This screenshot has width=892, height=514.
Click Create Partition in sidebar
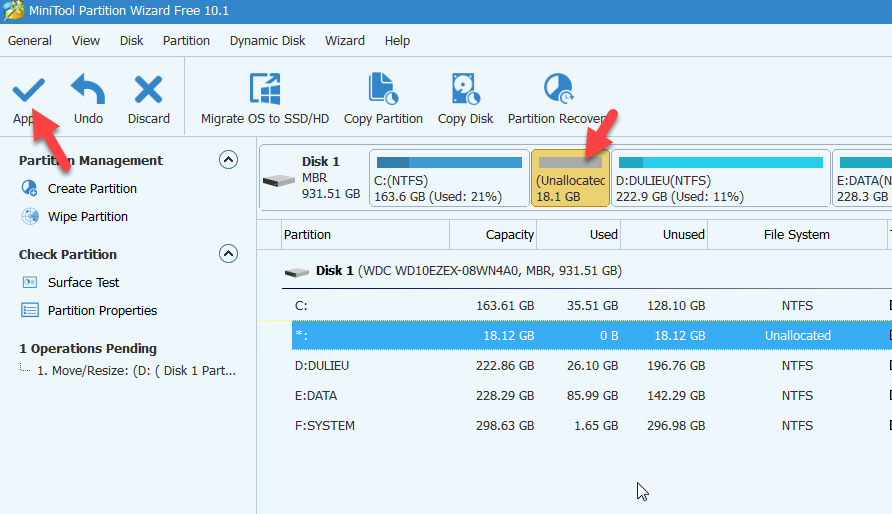pos(92,189)
